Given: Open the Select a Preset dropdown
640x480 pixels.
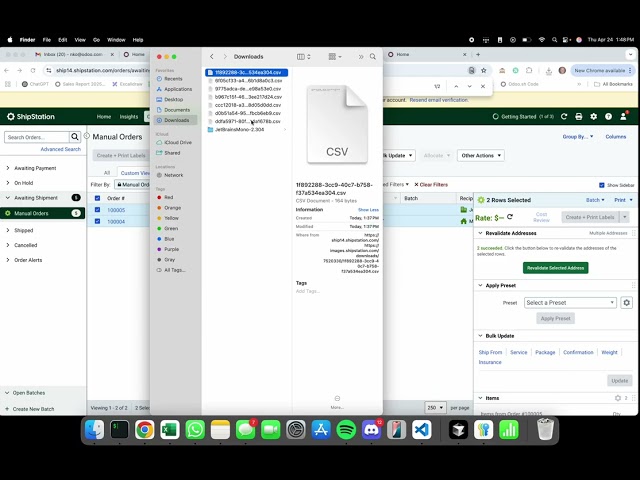Looking at the screenshot, I should point(570,302).
